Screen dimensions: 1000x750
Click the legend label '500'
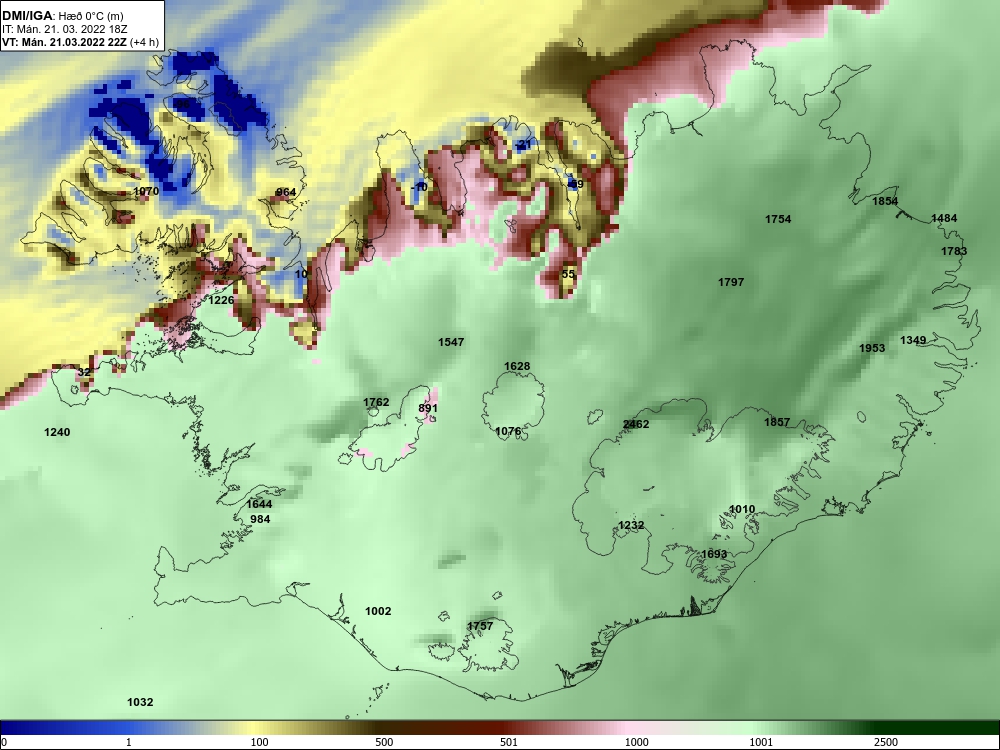click(x=384, y=742)
